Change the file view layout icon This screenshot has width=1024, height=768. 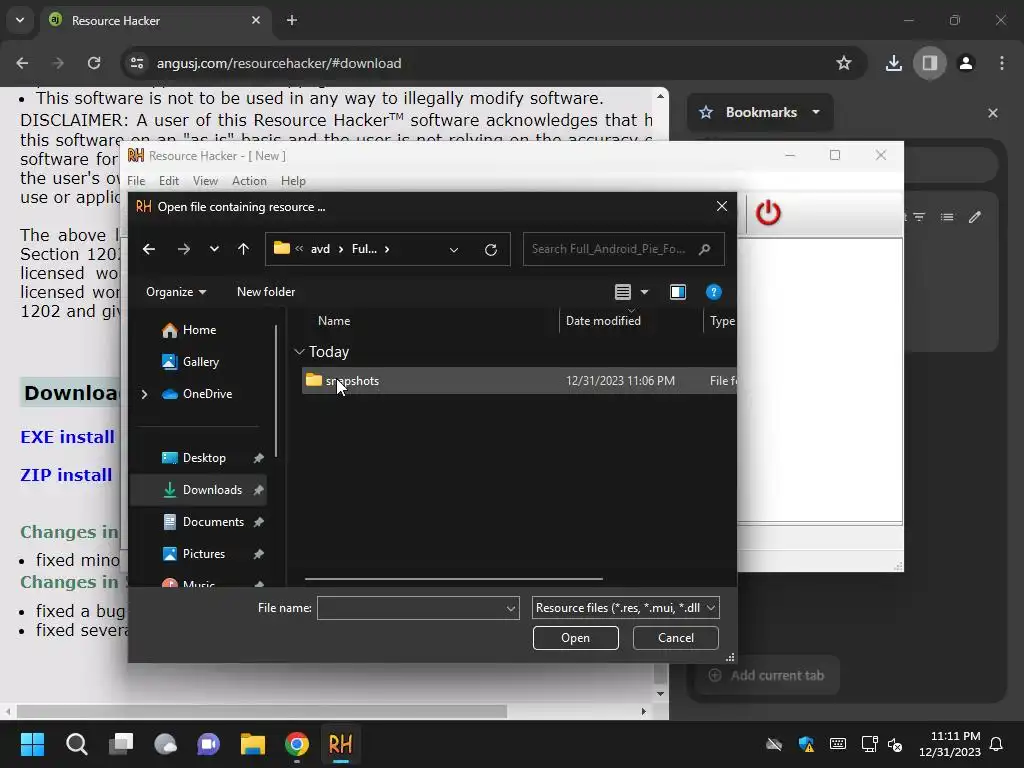(x=622, y=292)
